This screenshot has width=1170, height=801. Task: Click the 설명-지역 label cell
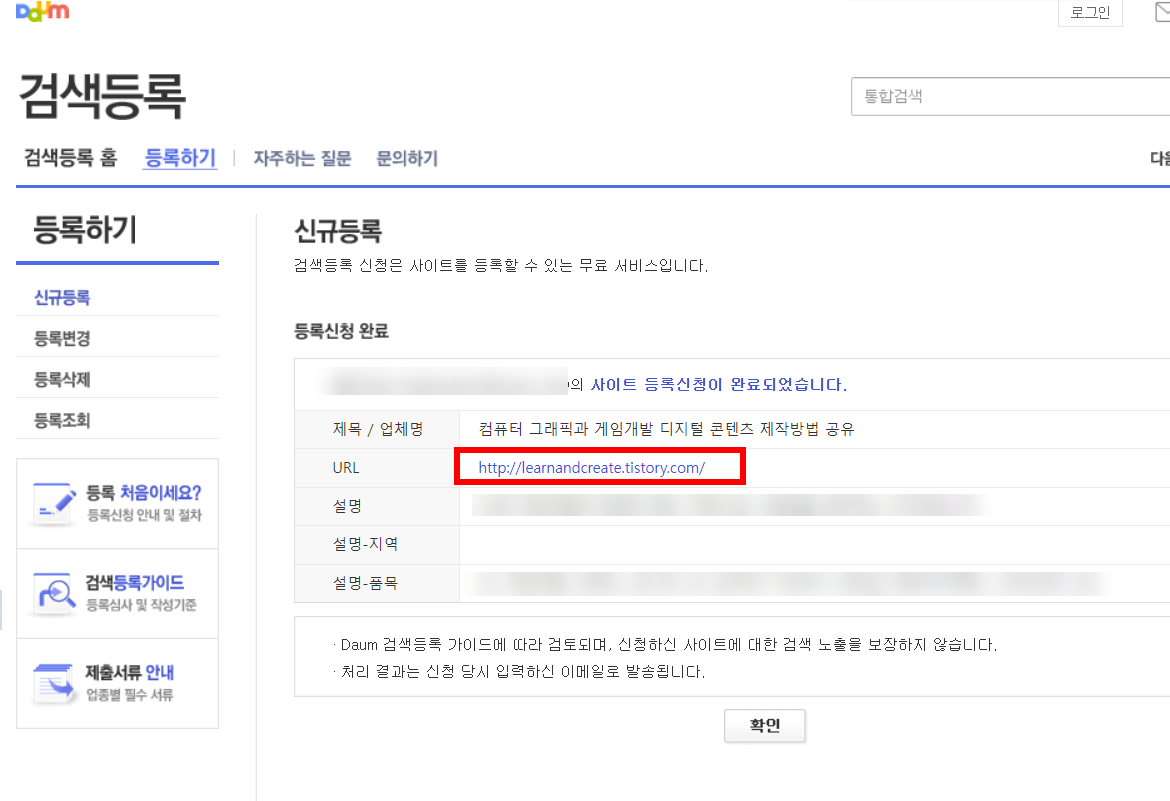pos(378,544)
